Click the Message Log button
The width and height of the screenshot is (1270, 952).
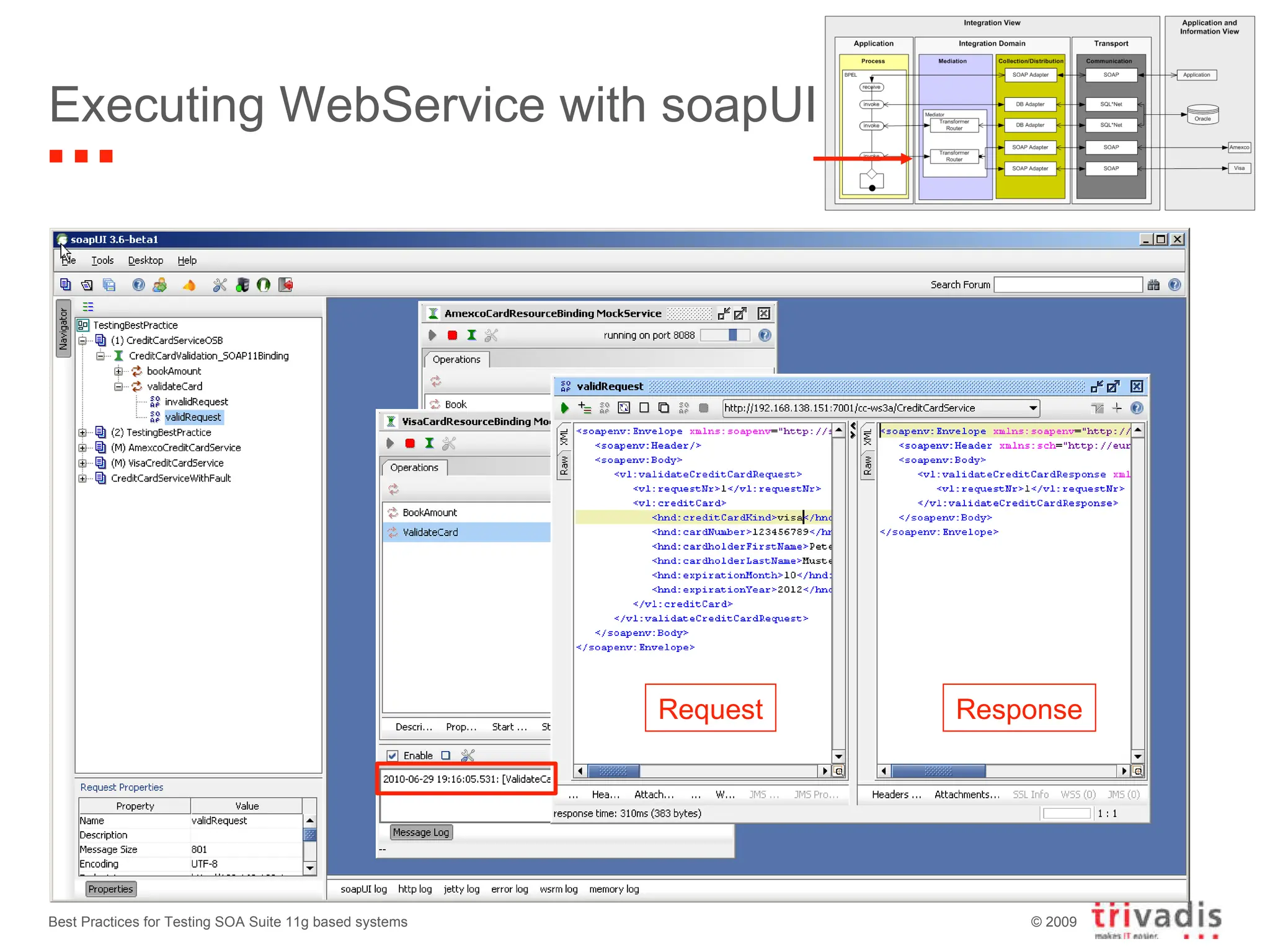[421, 832]
